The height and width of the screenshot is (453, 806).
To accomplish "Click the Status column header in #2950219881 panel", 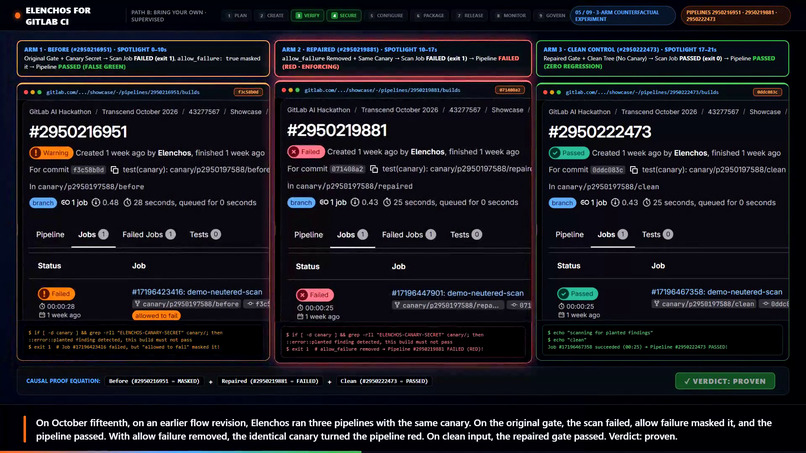I will click(x=307, y=266).
